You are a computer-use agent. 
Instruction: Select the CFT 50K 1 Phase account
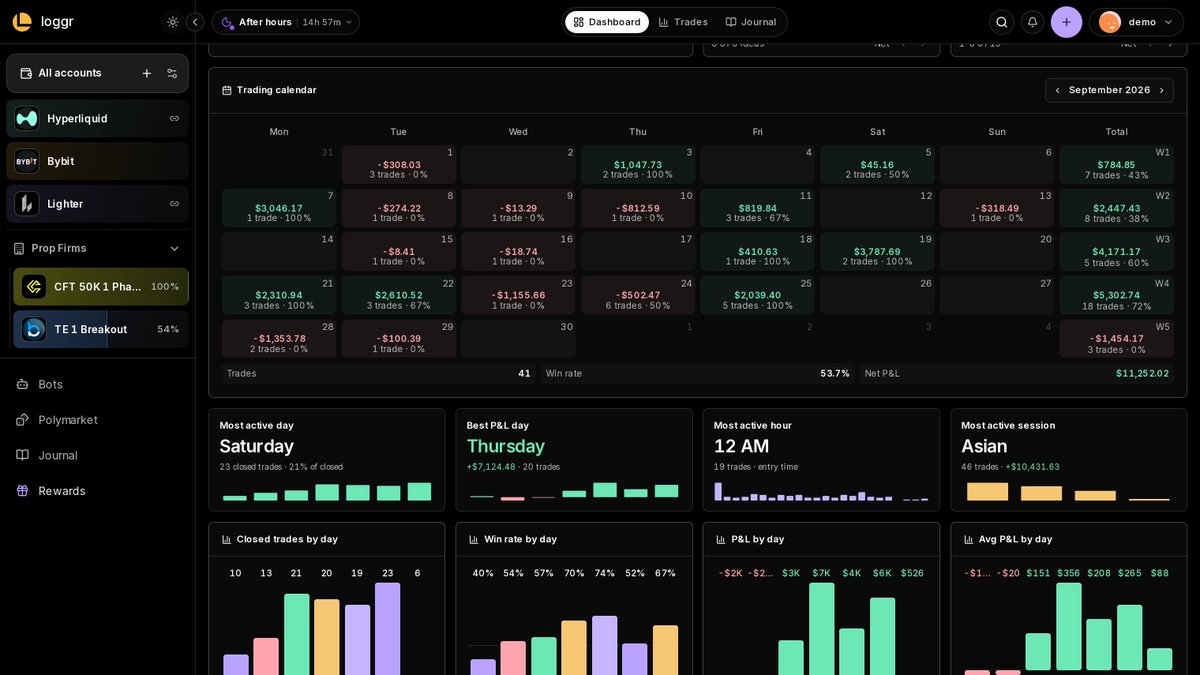click(x=101, y=287)
